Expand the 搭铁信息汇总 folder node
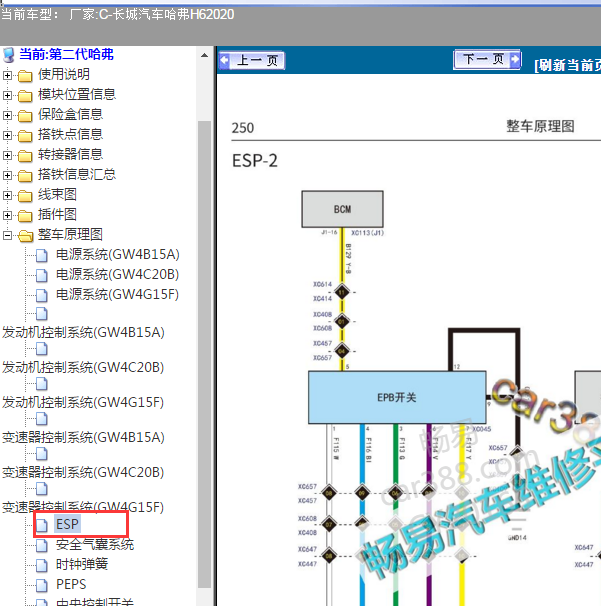The image size is (601, 606). [7, 175]
